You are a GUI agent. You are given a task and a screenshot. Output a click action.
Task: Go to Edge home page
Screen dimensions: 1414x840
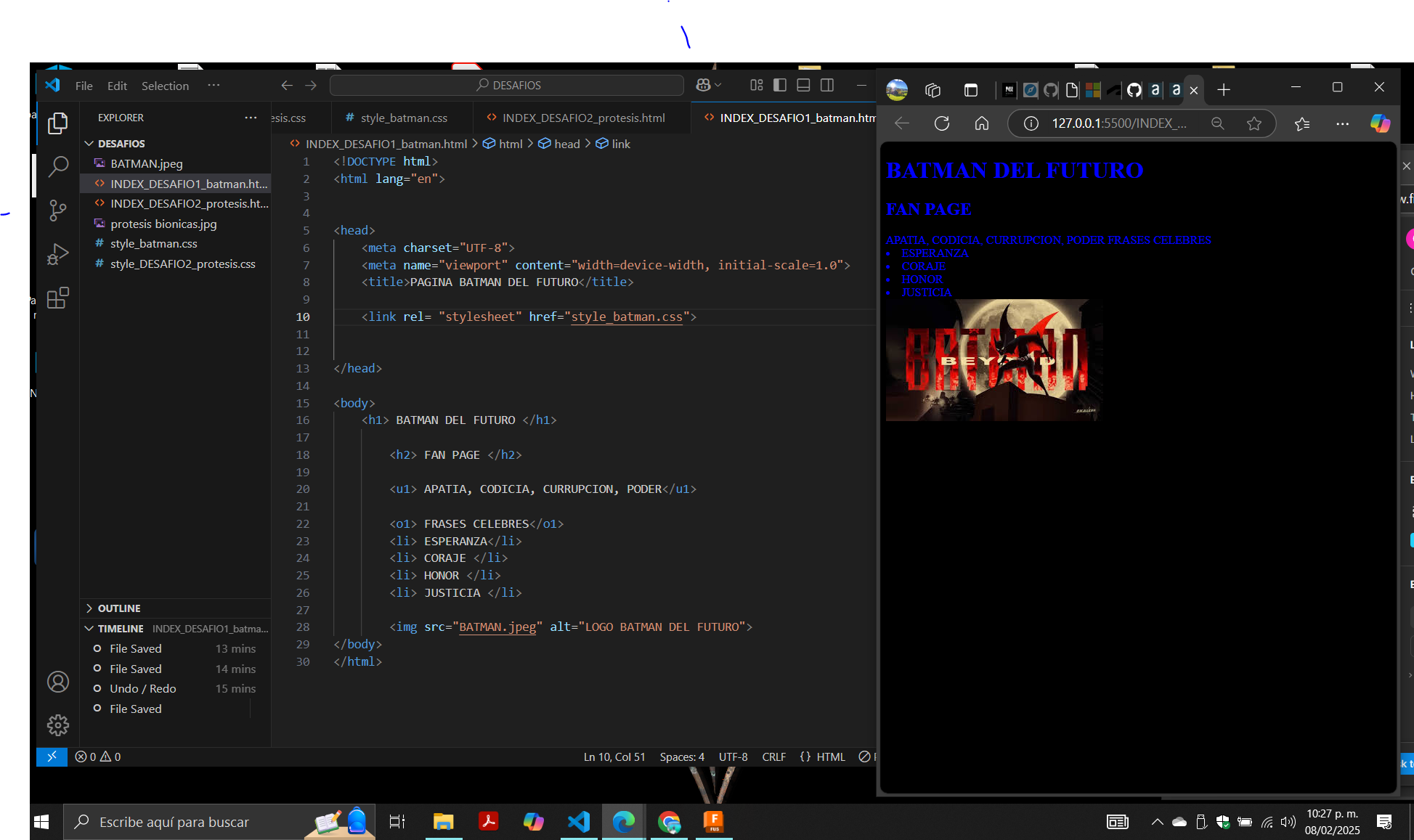[x=982, y=123]
